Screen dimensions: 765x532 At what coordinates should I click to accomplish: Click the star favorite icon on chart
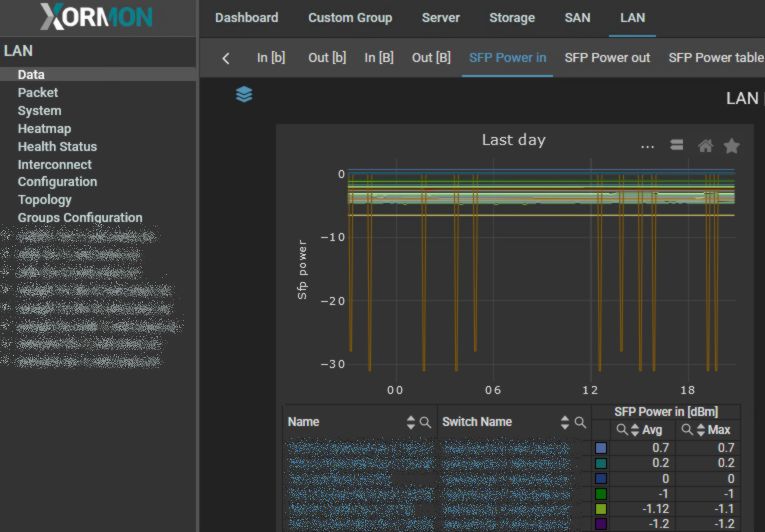click(x=731, y=146)
